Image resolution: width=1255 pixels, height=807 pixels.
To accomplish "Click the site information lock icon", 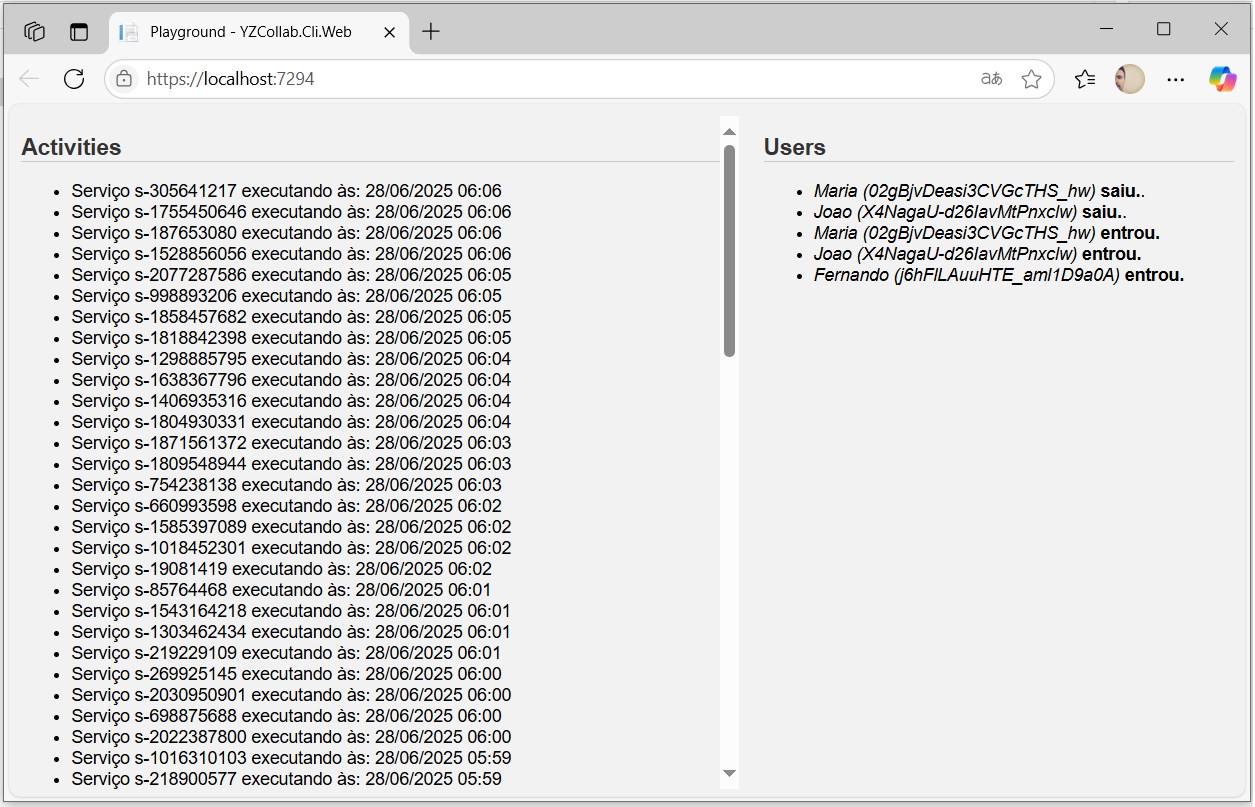I will point(124,79).
